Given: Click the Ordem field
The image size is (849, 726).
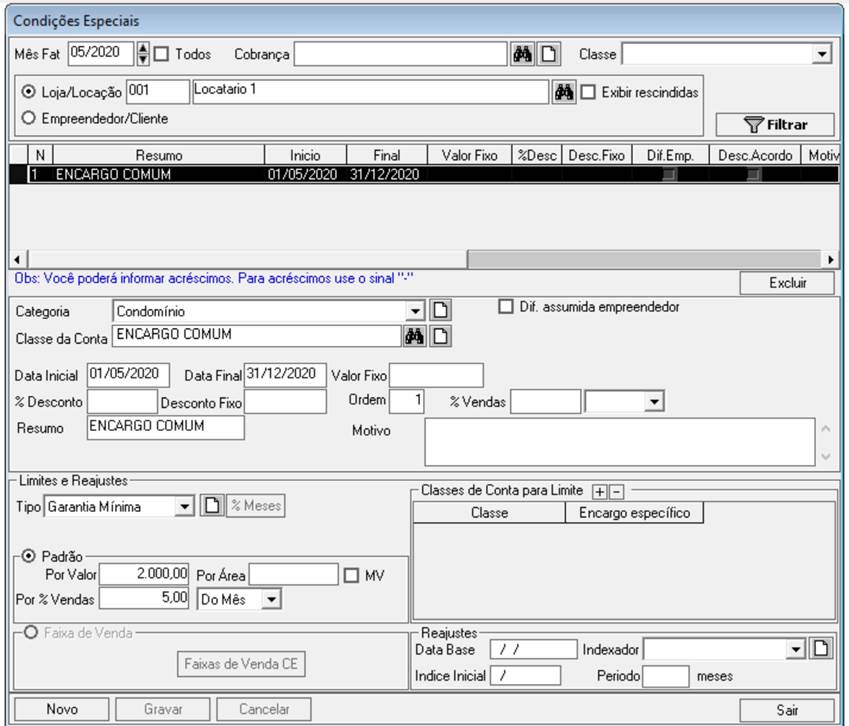Looking at the screenshot, I should (x=407, y=401).
